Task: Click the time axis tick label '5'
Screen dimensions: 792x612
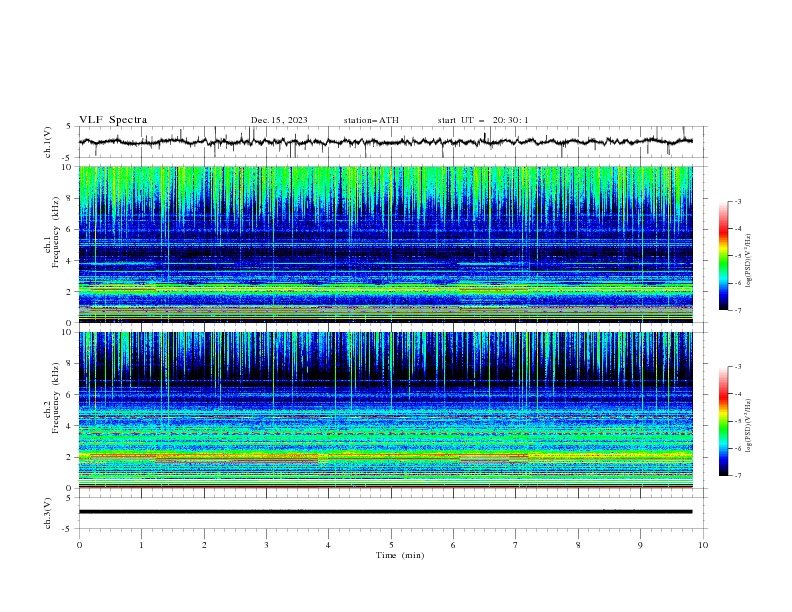Action: point(391,545)
